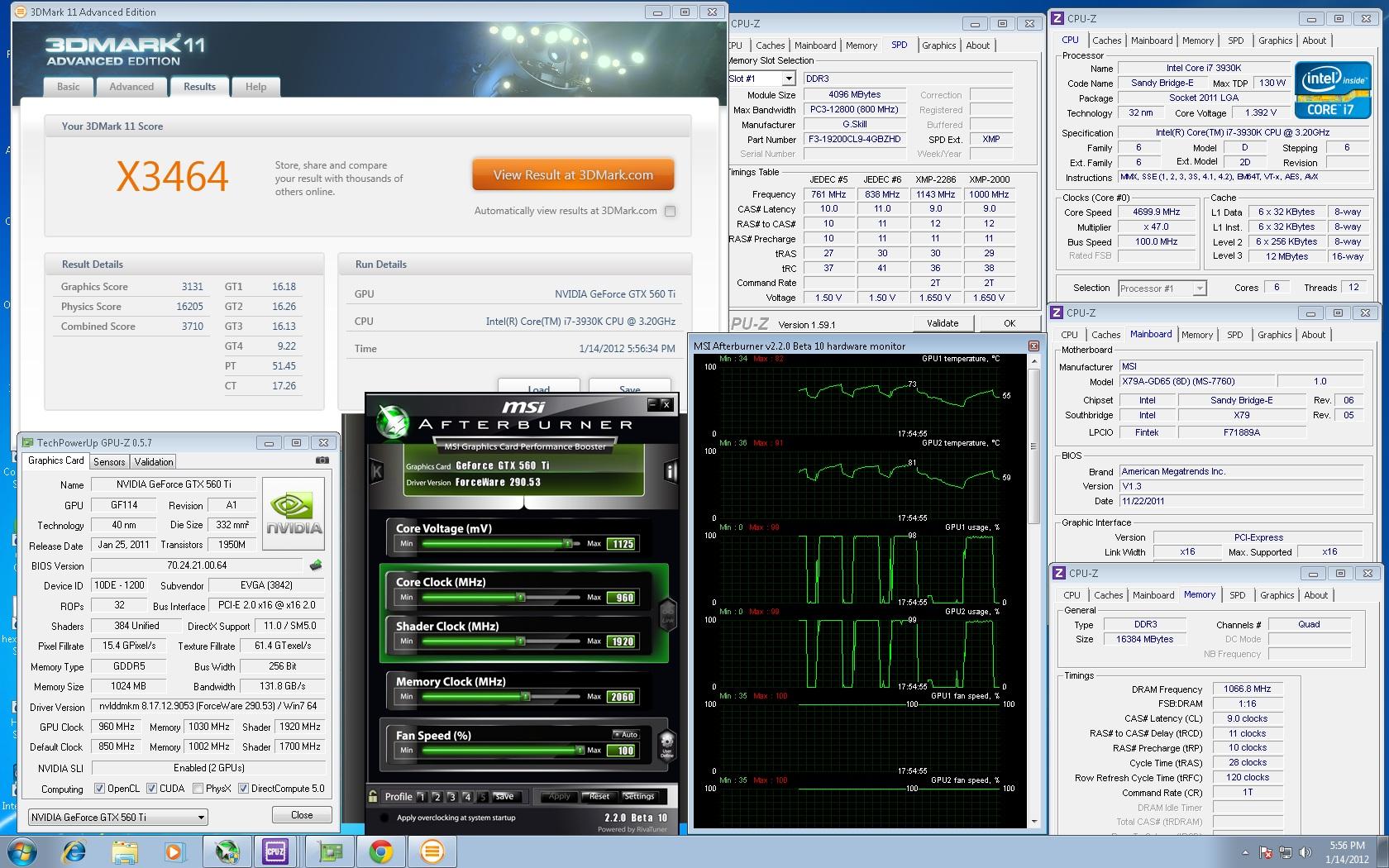Click the Memory Clock value field 2060
1389x868 pixels.
[x=621, y=697]
